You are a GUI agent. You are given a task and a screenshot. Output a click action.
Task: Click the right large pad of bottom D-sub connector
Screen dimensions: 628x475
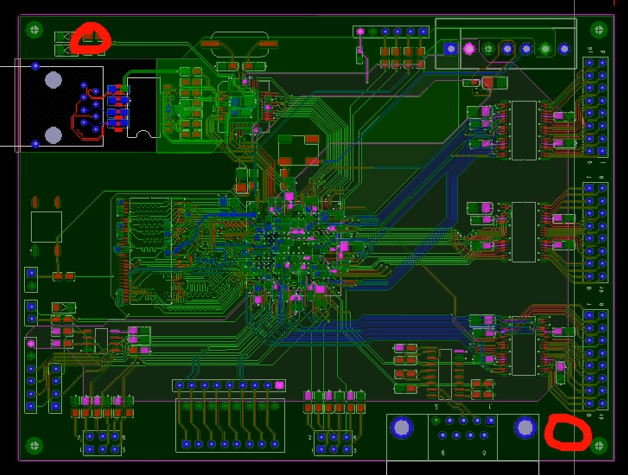click(524, 428)
